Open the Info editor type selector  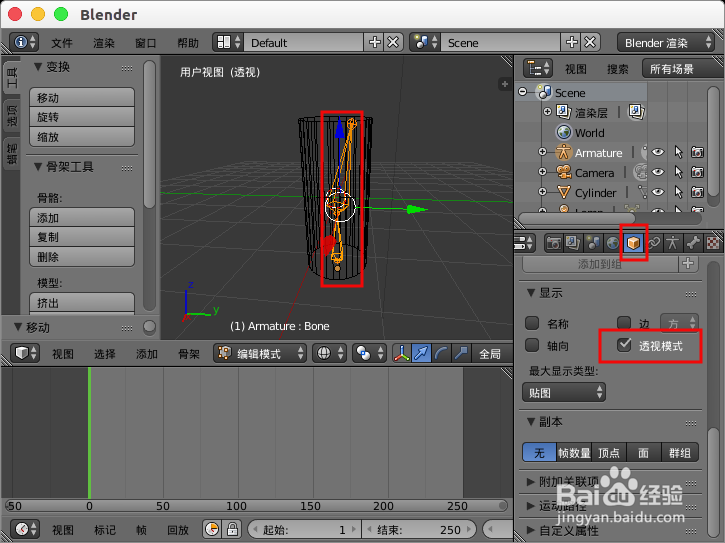click(24, 43)
